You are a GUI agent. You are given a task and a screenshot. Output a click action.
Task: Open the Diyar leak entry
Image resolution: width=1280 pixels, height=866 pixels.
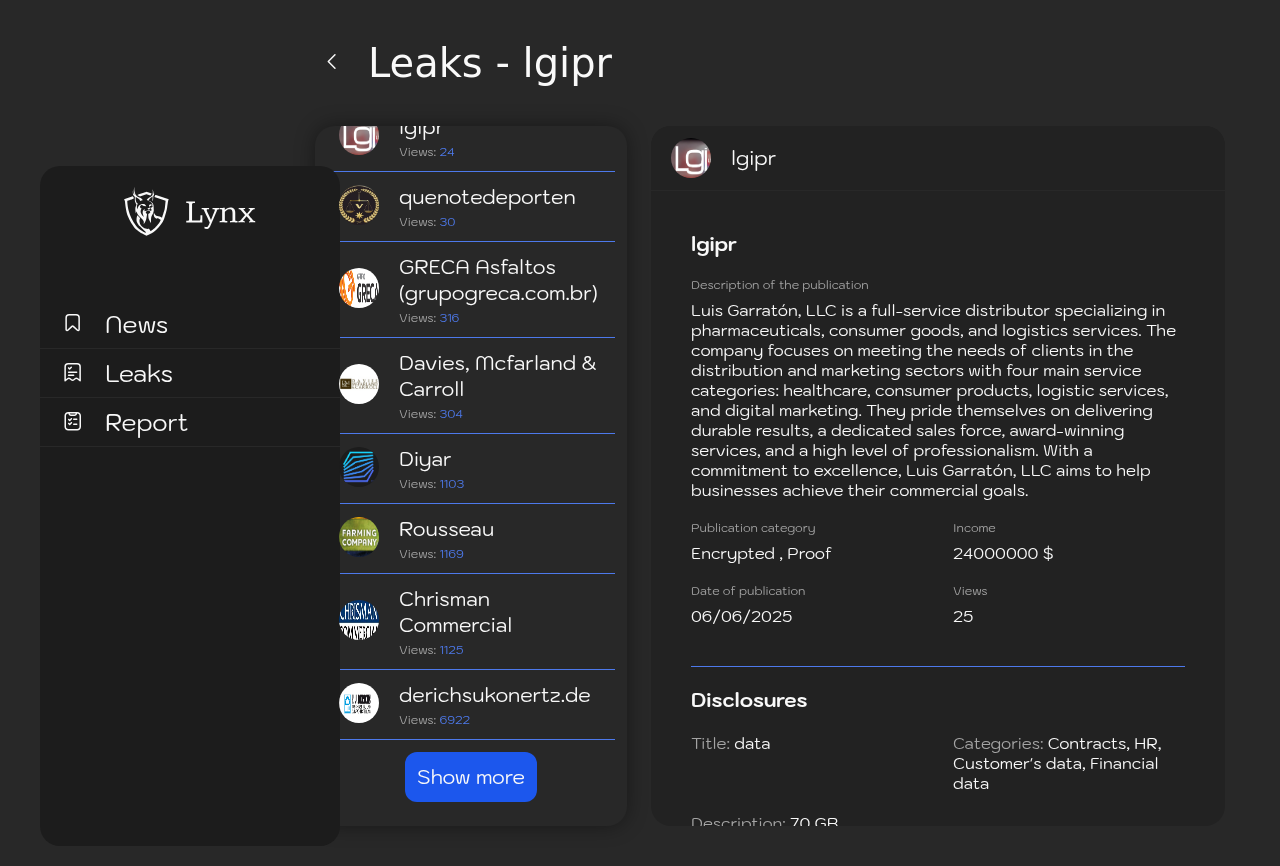coord(477,469)
